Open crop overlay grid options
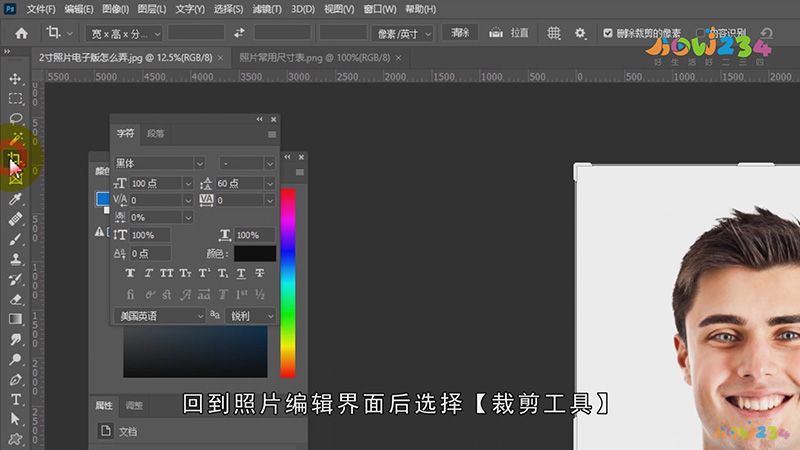The image size is (800, 450). coord(554,33)
